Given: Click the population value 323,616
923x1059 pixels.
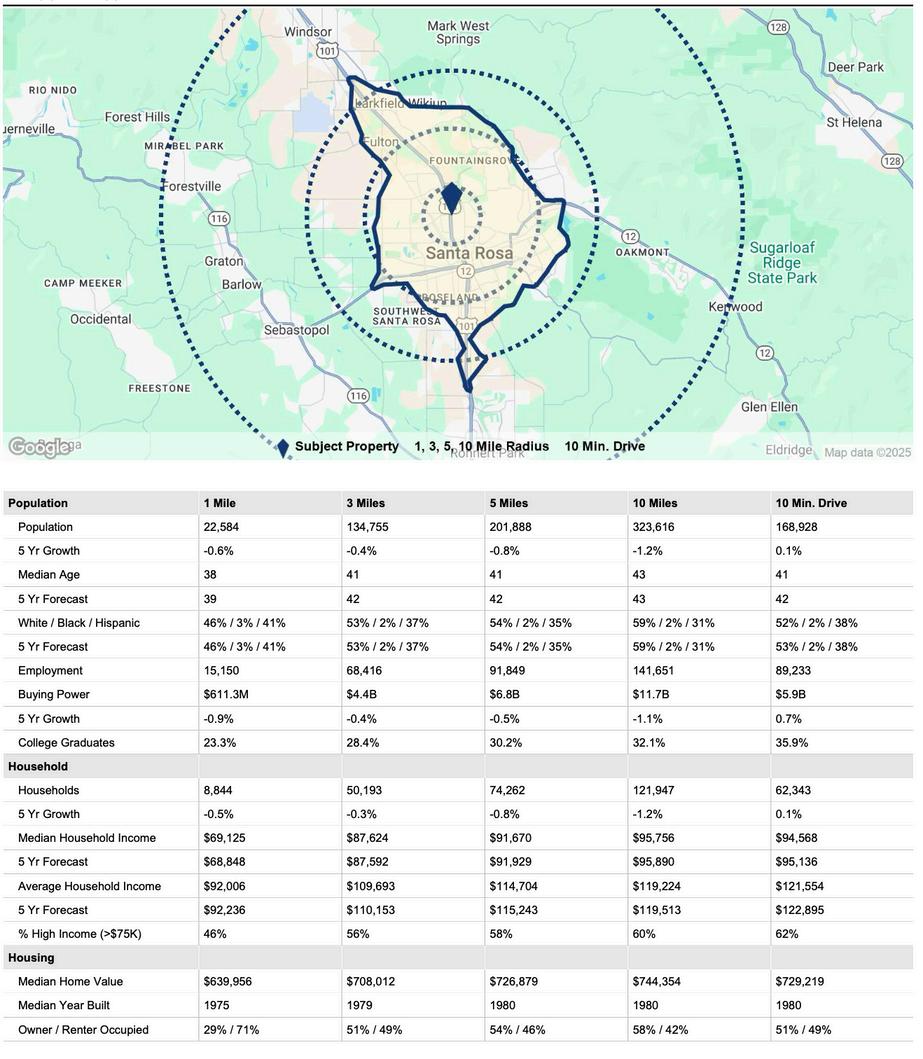Looking at the screenshot, I should click(653, 527).
